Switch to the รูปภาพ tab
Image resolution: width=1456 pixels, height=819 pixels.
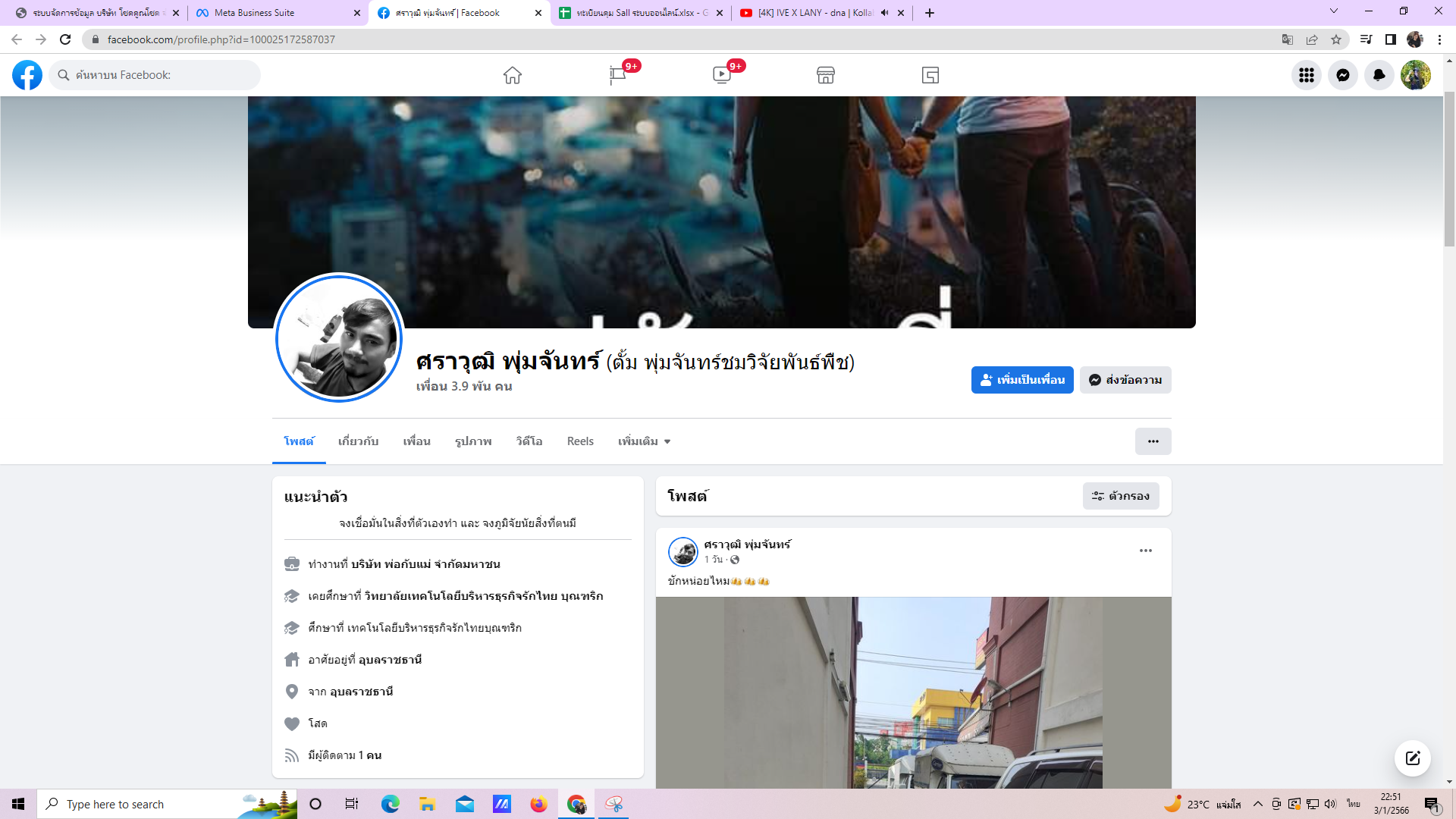click(473, 441)
